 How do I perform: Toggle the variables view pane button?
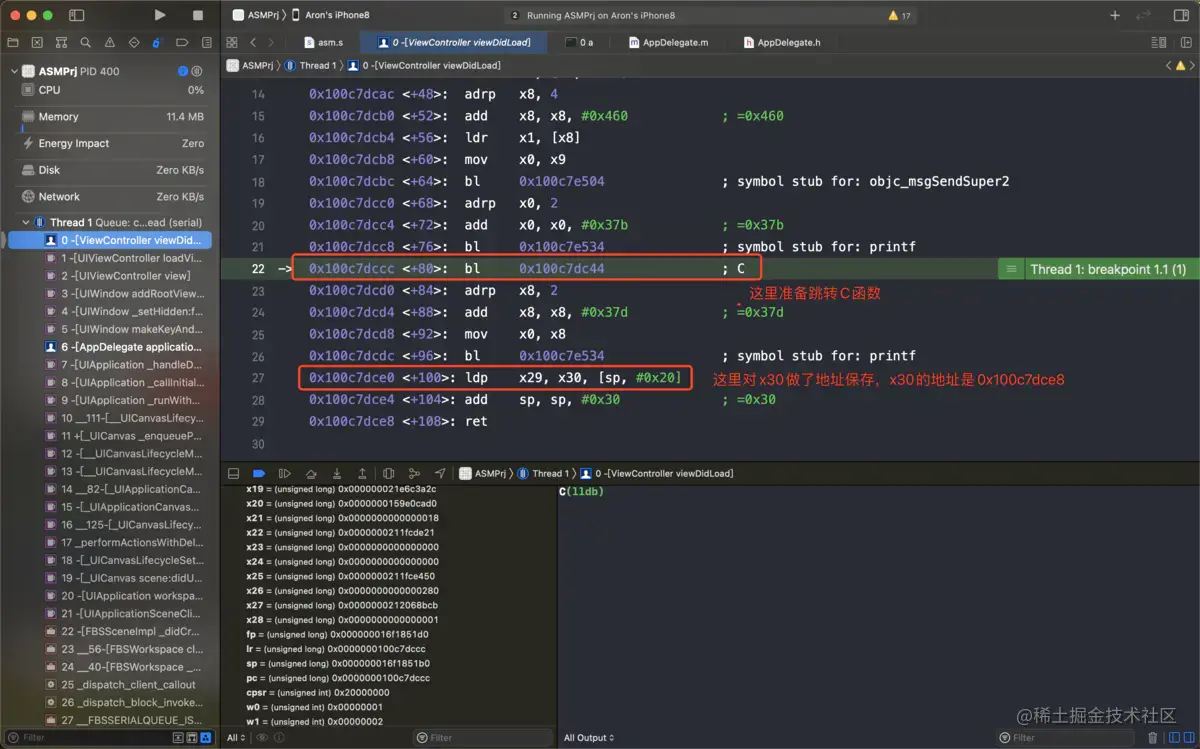pyautogui.click(x=1172, y=738)
